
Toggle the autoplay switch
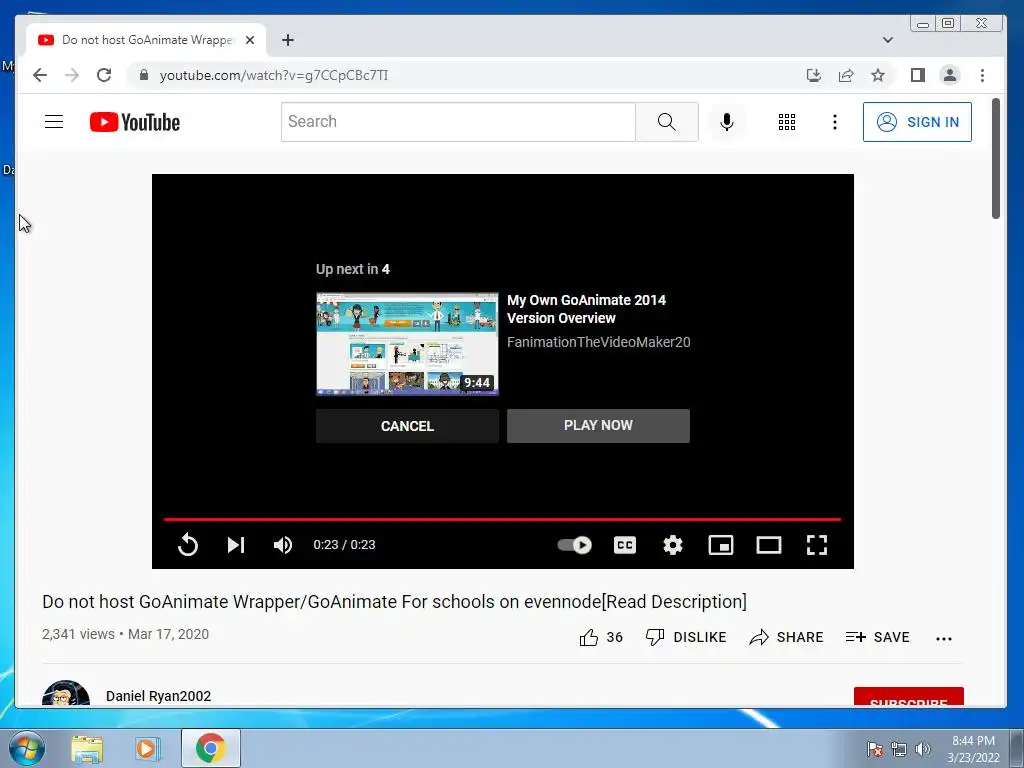[x=575, y=545]
